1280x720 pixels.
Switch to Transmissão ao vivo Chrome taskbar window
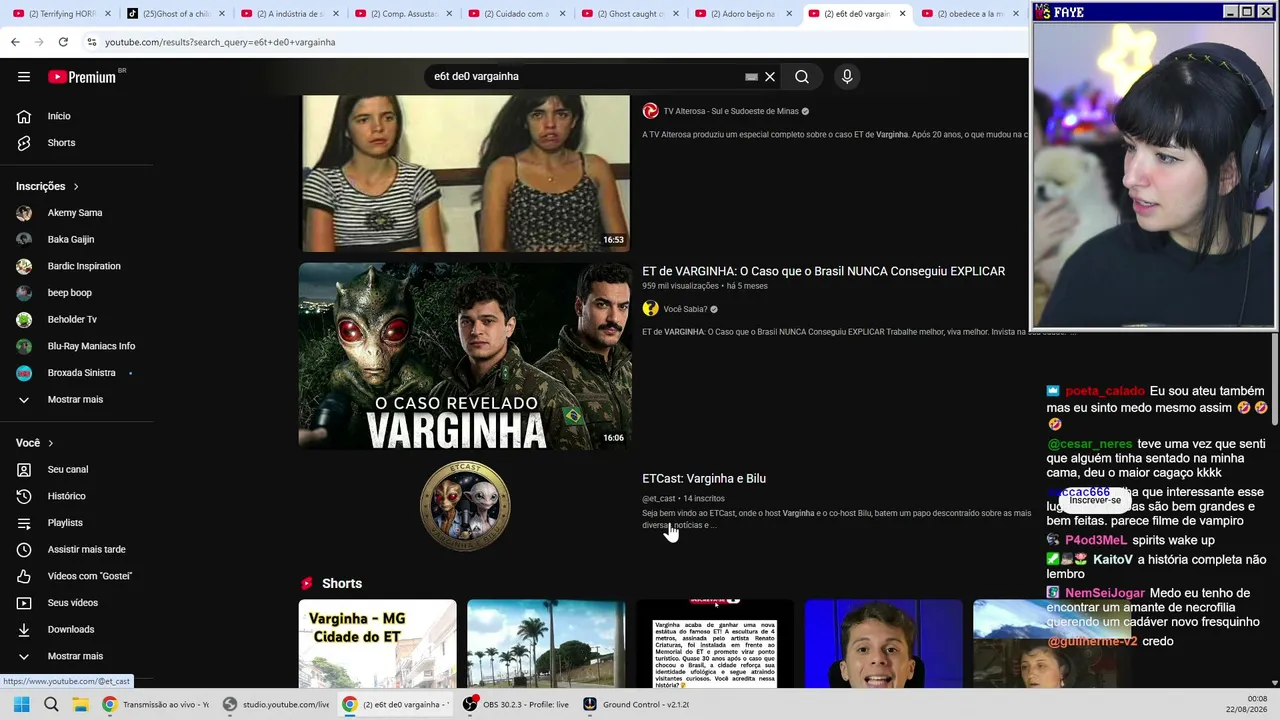click(155, 704)
